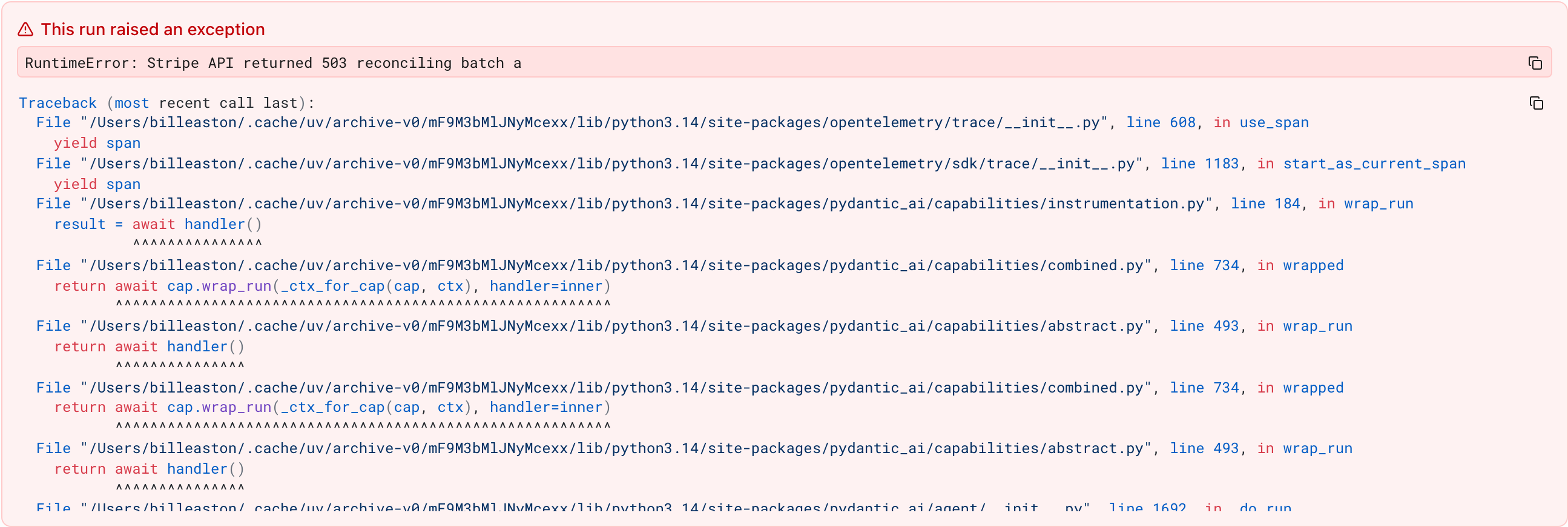The width and height of the screenshot is (1568, 527).
Task: Click the warning triangle icon
Action: point(25,29)
